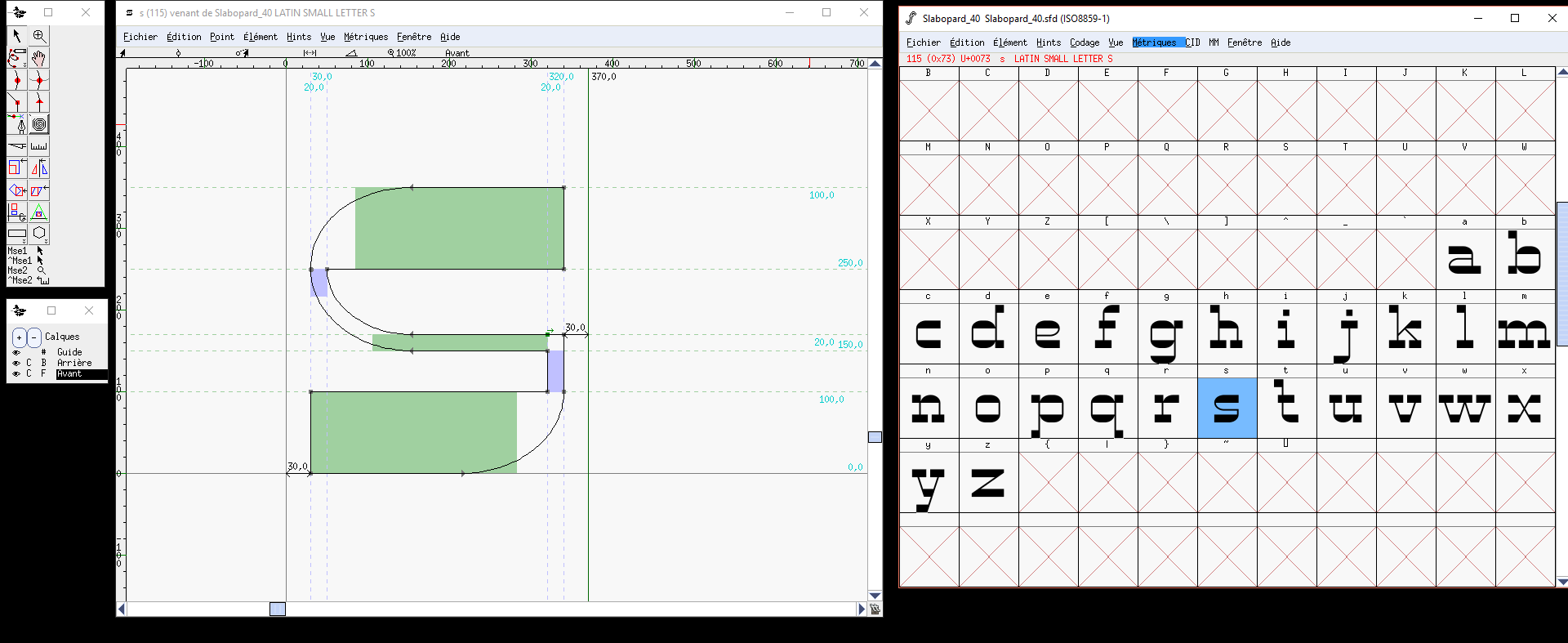Open the Métriques menu in font window
The width and height of the screenshot is (1568, 643).
pyautogui.click(x=1154, y=42)
